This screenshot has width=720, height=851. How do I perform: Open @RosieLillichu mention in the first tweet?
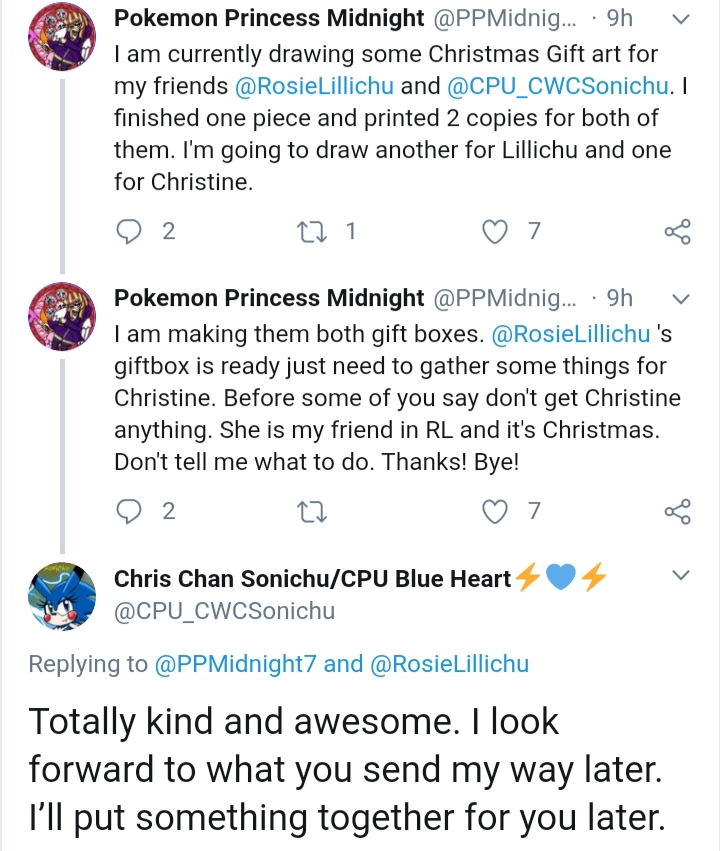click(x=314, y=86)
